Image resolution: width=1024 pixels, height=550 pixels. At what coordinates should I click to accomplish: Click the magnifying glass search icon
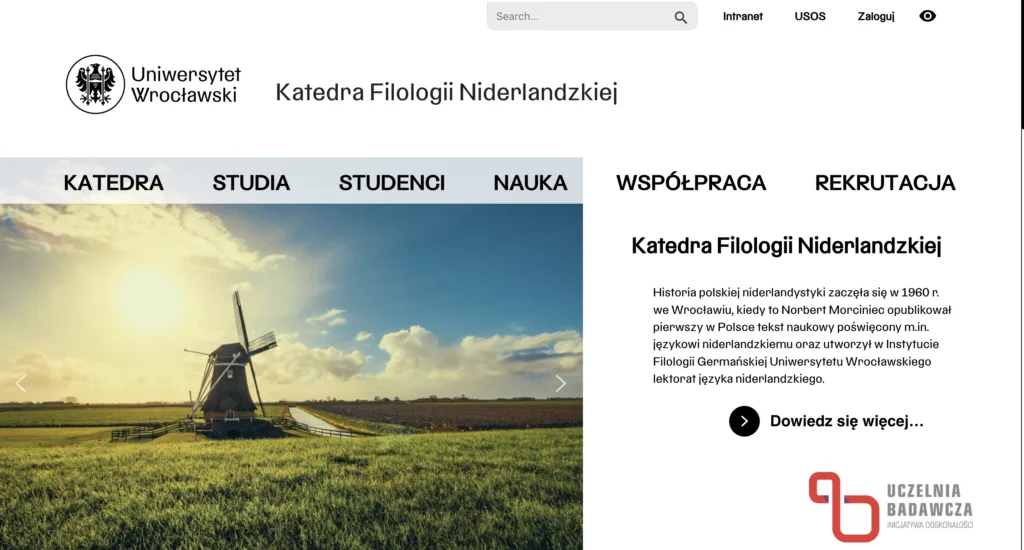[x=680, y=18]
